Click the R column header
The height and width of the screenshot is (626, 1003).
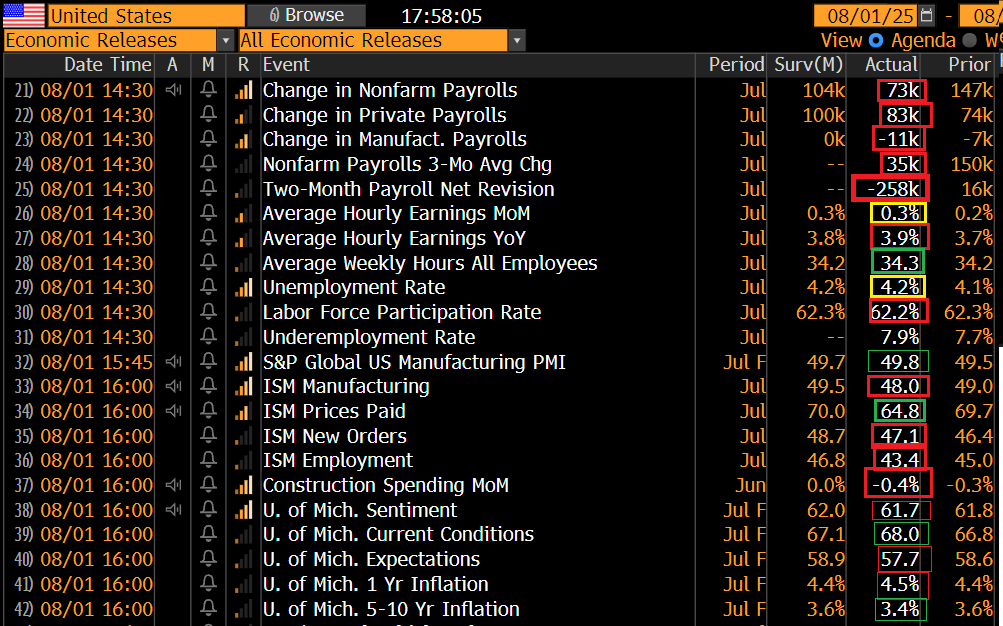tap(243, 65)
